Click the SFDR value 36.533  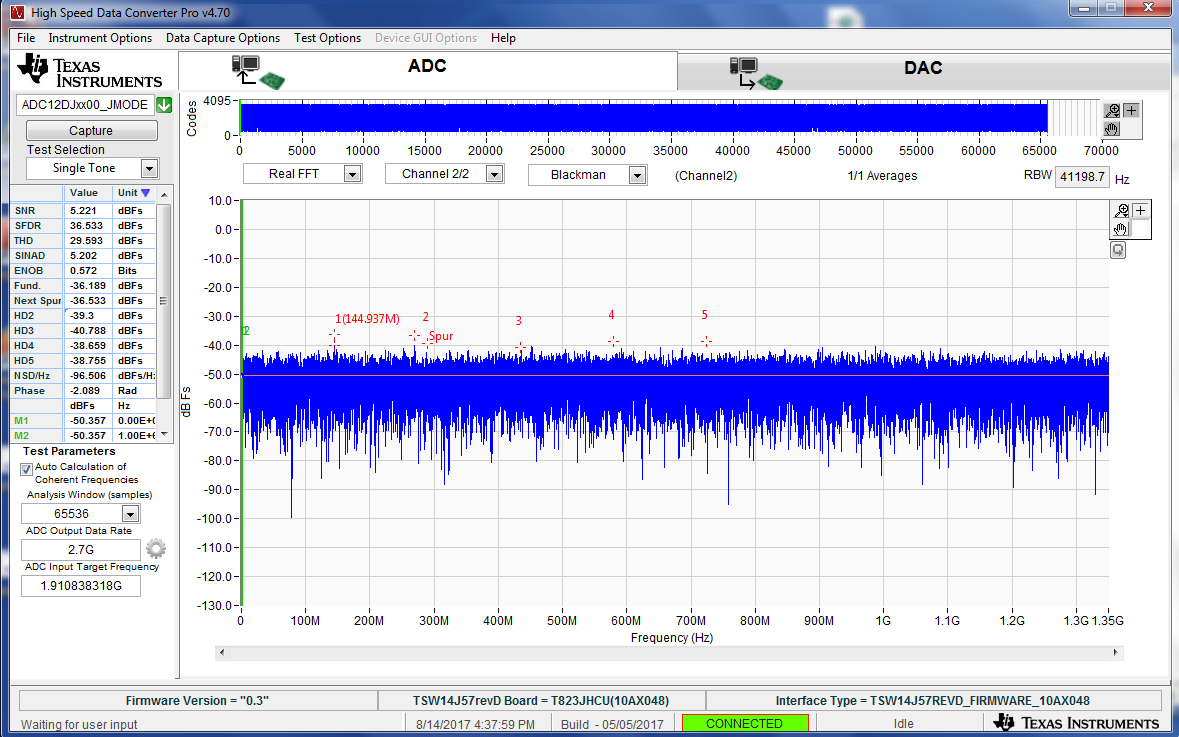(x=86, y=226)
